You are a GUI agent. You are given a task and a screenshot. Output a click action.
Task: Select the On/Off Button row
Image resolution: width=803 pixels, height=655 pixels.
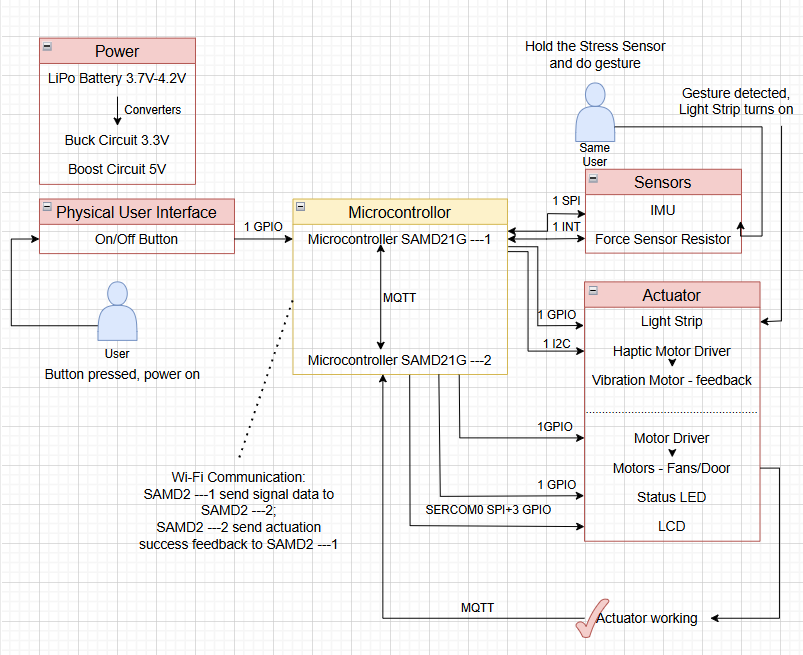136,239
